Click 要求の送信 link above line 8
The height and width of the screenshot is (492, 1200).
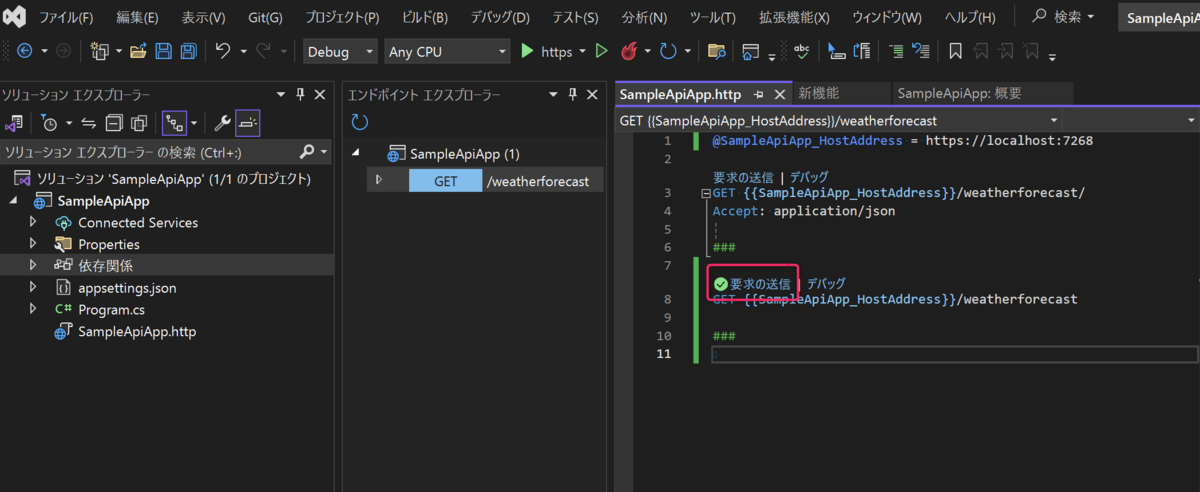coord(760,284)
